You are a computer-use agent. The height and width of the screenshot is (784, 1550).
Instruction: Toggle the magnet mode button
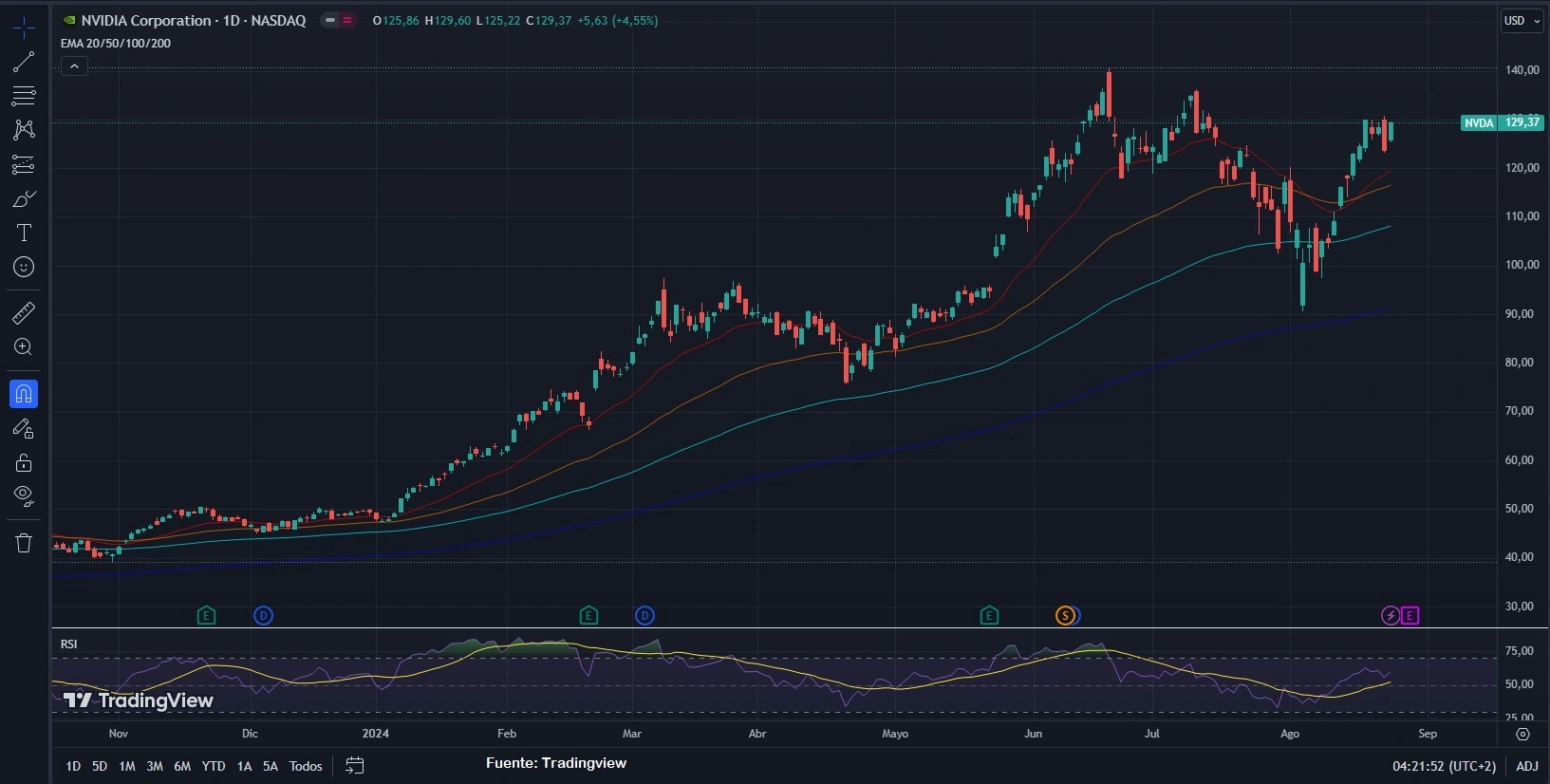coord(24,393)
